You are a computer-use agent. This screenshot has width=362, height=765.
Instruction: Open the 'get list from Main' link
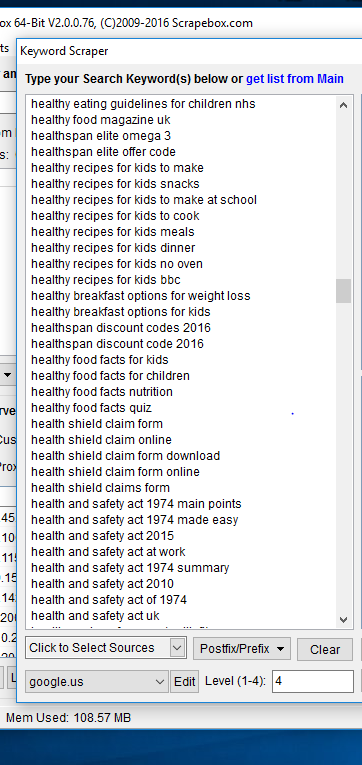[x=295, y=79]
